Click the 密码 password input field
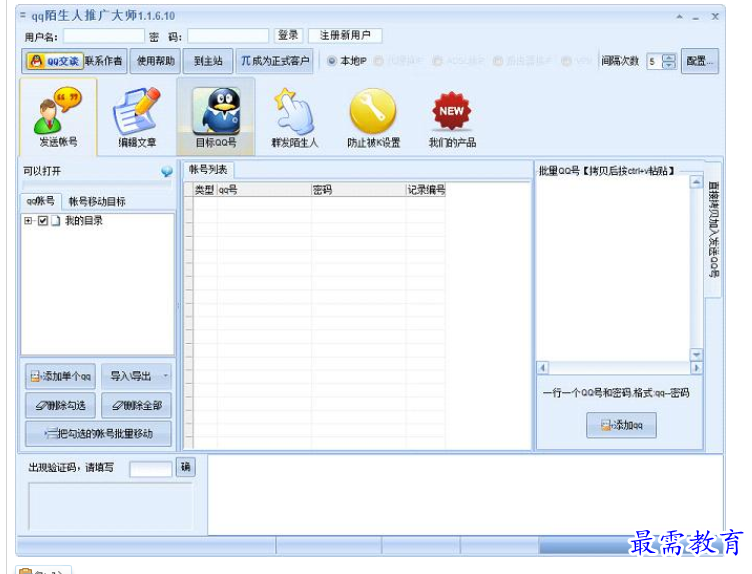The image size is (752, 574). pyautogui.click(x=228, y=35)
